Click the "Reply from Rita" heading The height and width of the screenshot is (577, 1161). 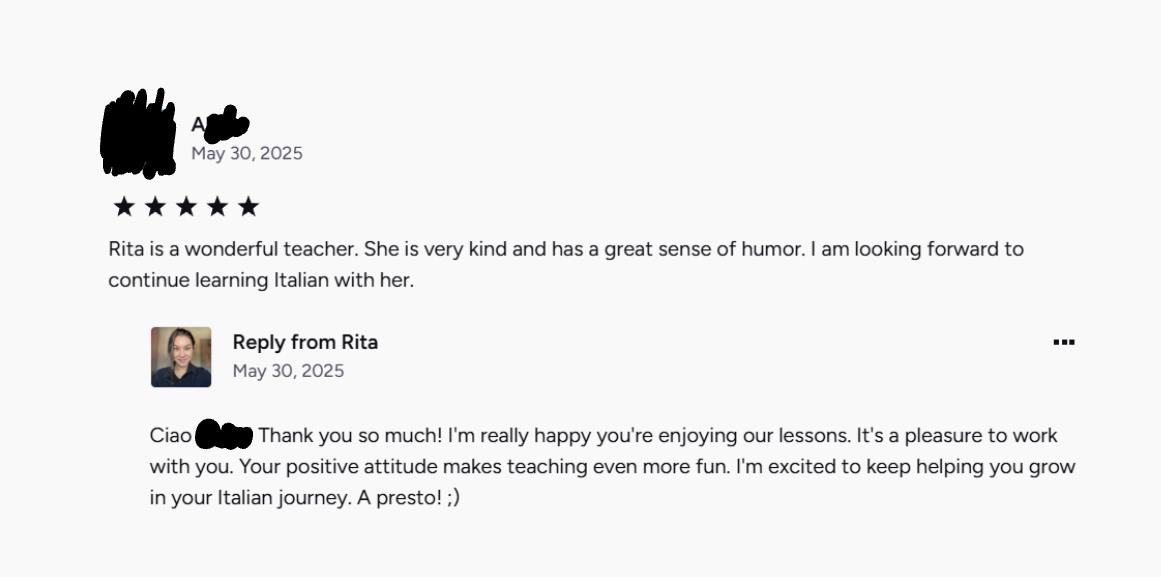(x=305, y=342)
